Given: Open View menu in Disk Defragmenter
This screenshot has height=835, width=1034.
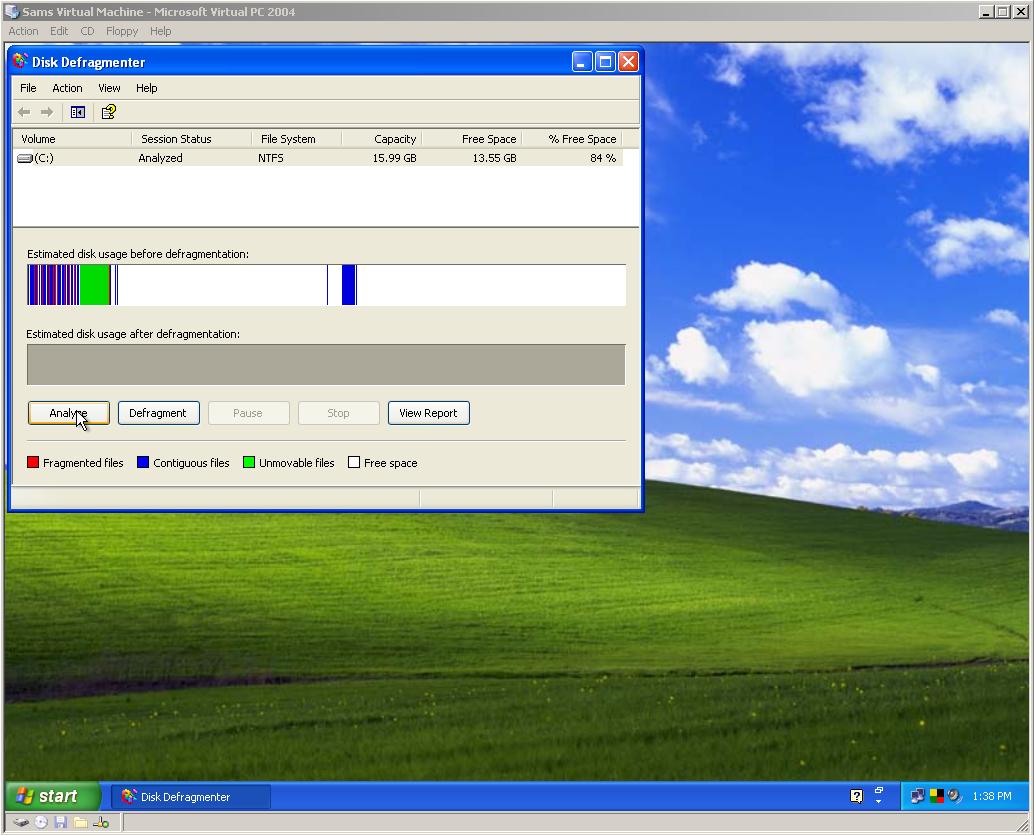Looking at the screenshot, I should coord(109,88).
